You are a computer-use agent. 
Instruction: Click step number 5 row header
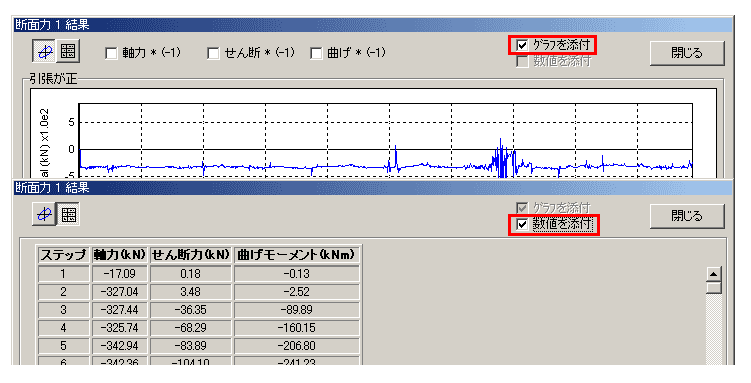(x=64, y=346)
